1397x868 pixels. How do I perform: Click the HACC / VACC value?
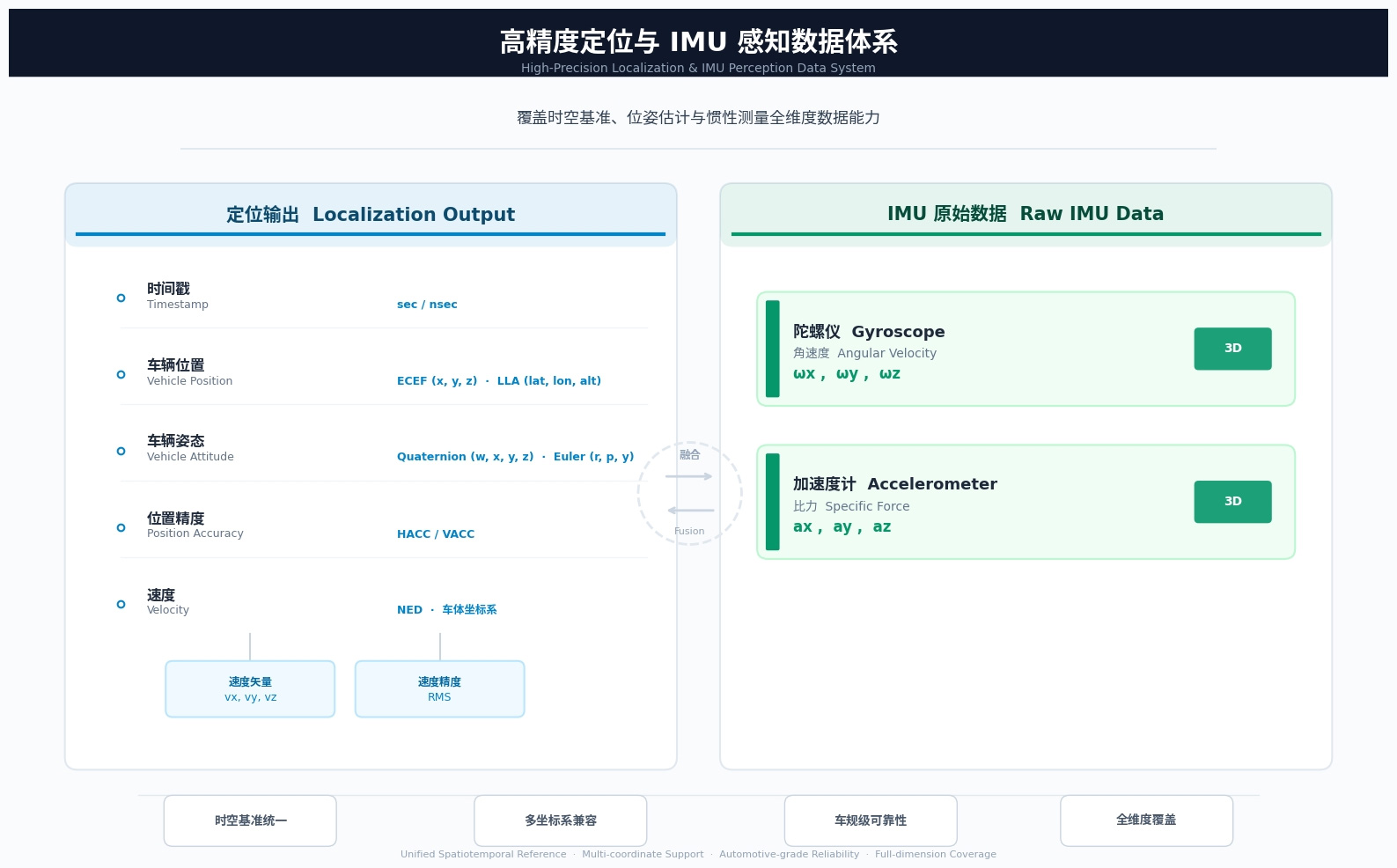tap(436, 534)
